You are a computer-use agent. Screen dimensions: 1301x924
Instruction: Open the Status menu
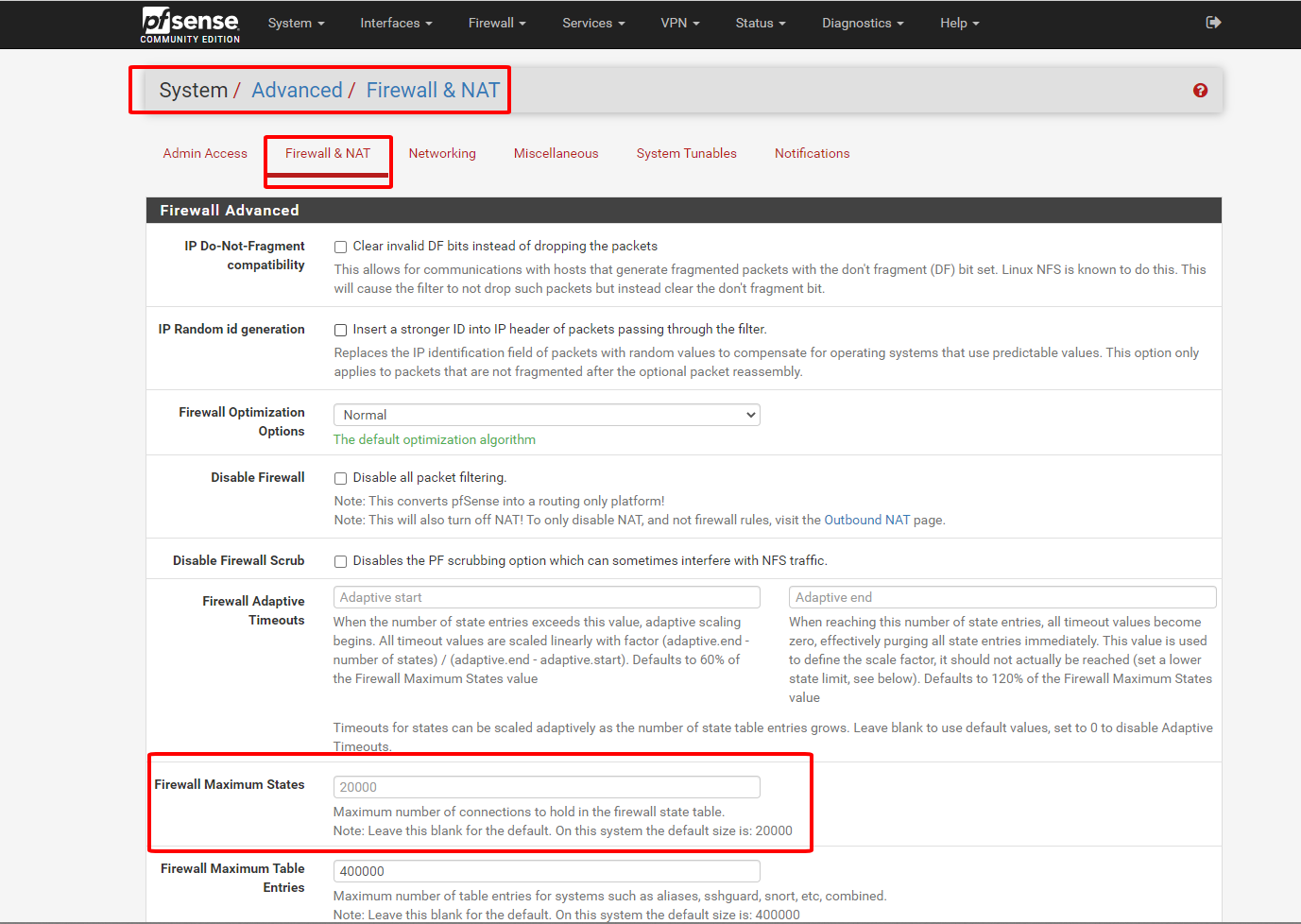761,23
